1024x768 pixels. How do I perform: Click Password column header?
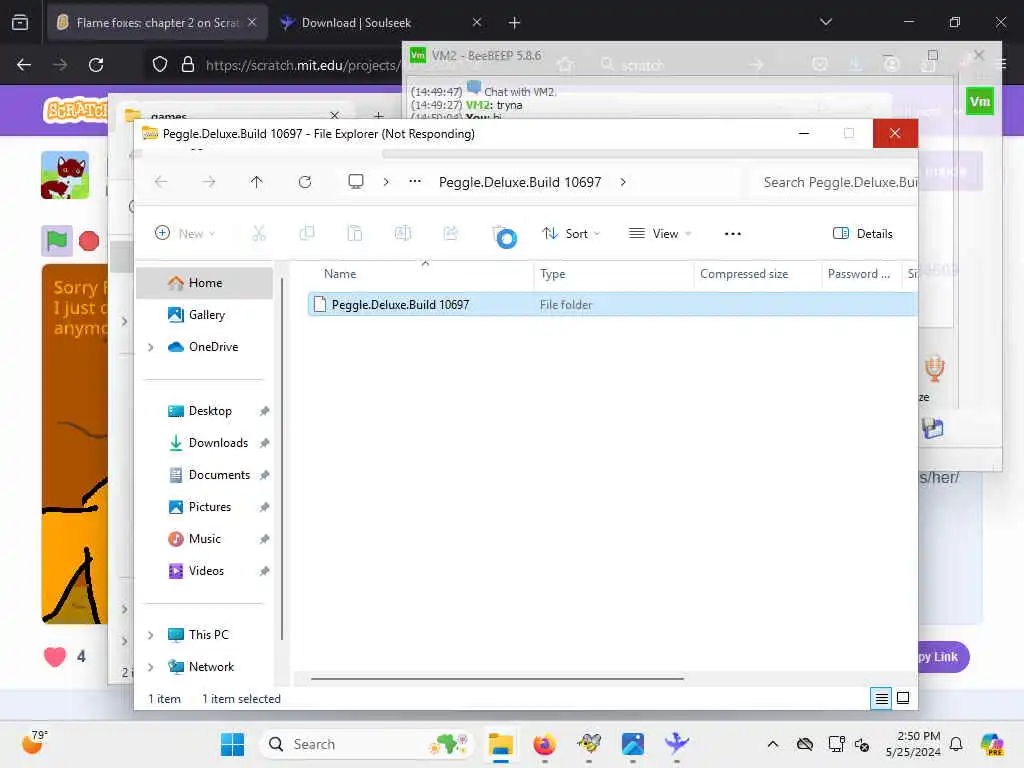tap(861, 274)
